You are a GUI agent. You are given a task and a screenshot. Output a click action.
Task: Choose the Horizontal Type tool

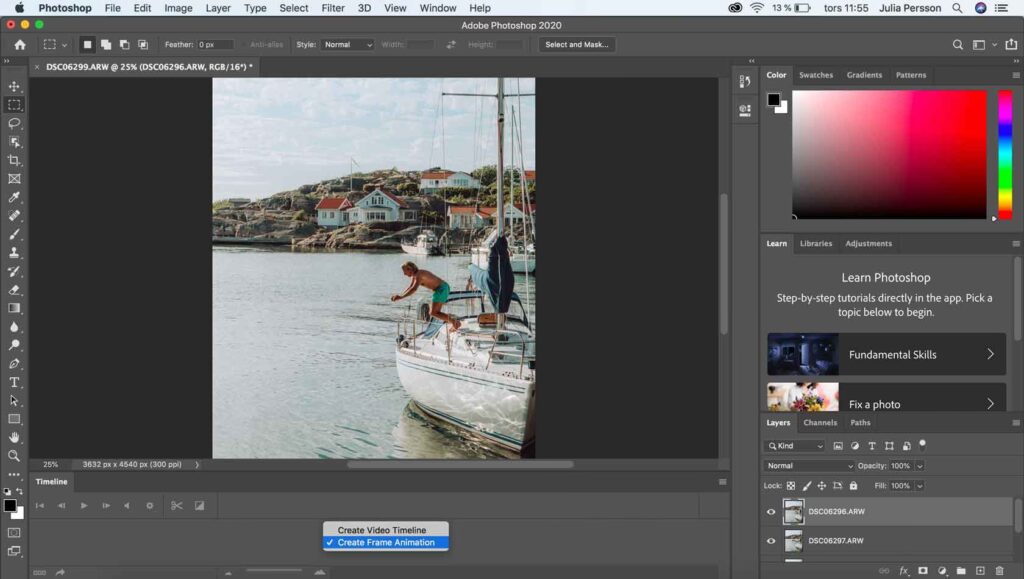14,382
